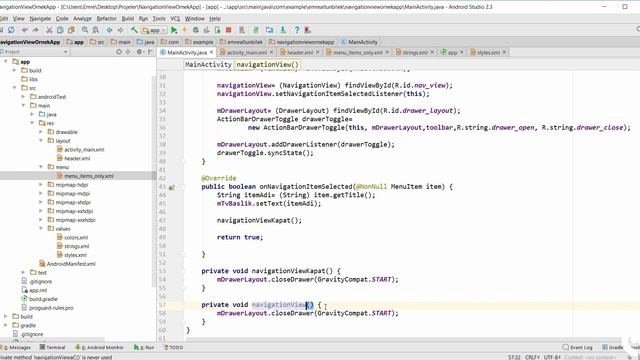The image size is (640, 360).
Task: Click the Help question mark icon
Action: [x=297, y=30]
